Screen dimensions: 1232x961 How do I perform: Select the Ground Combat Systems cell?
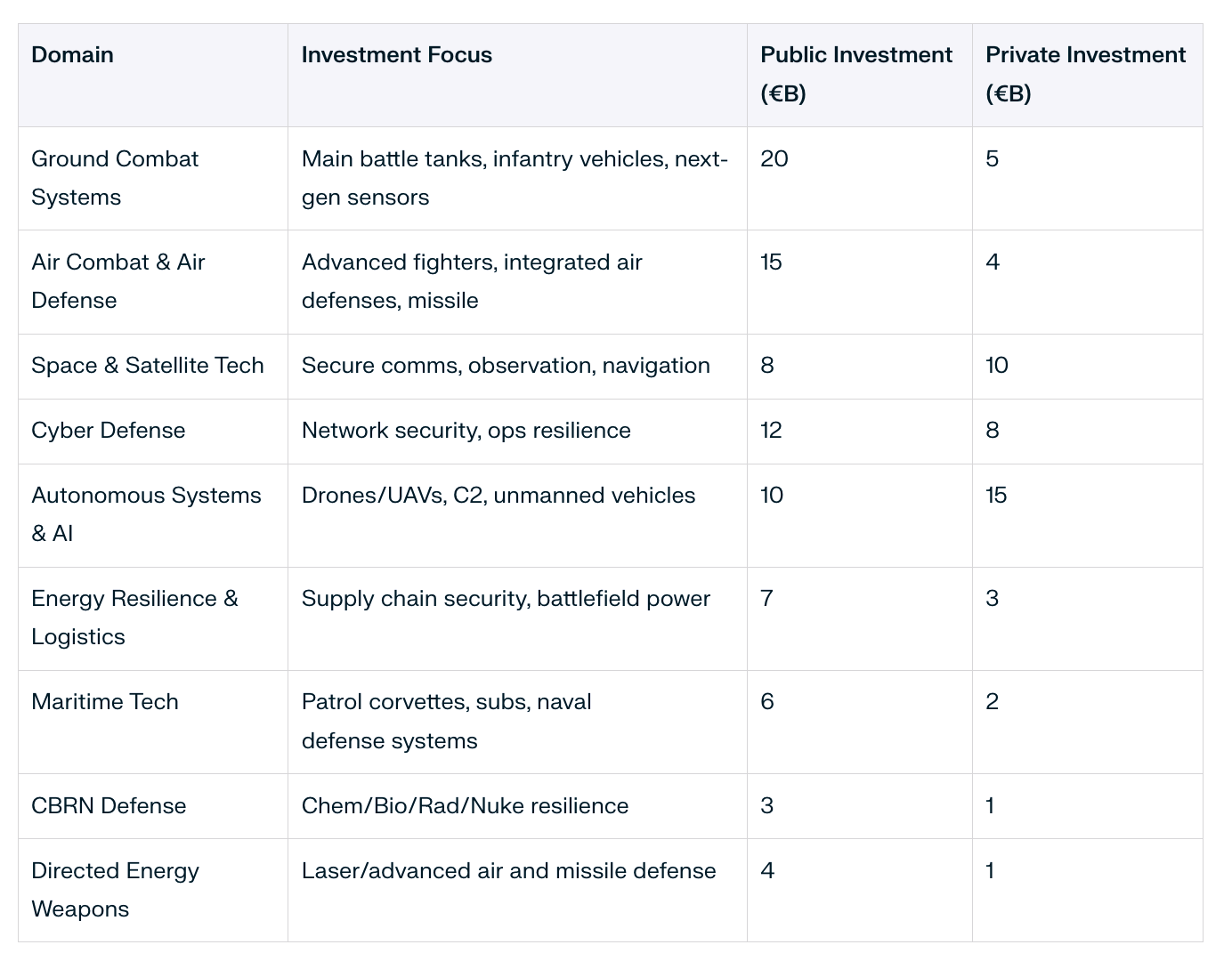click(115, 178)
